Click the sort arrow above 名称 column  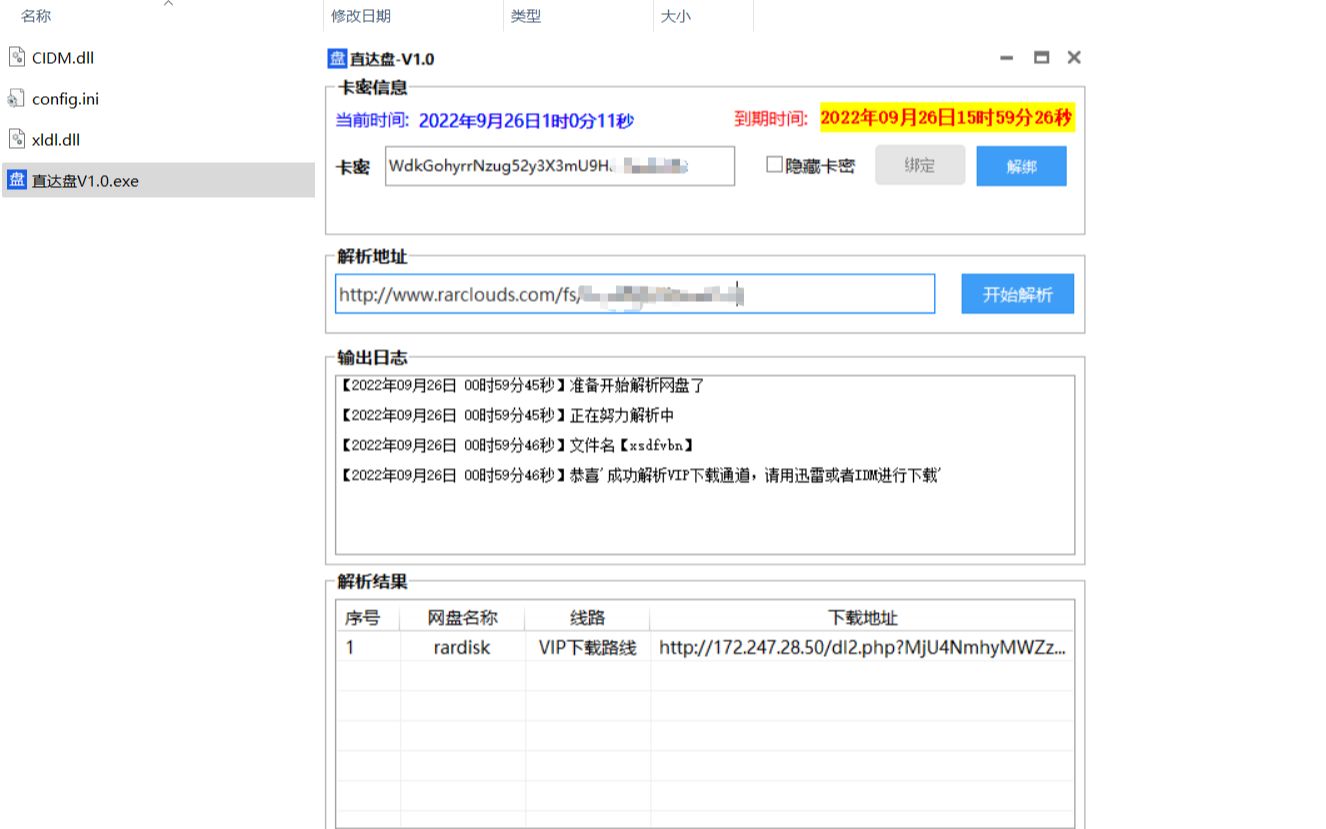pyautogui.click(x=168, y=4)
